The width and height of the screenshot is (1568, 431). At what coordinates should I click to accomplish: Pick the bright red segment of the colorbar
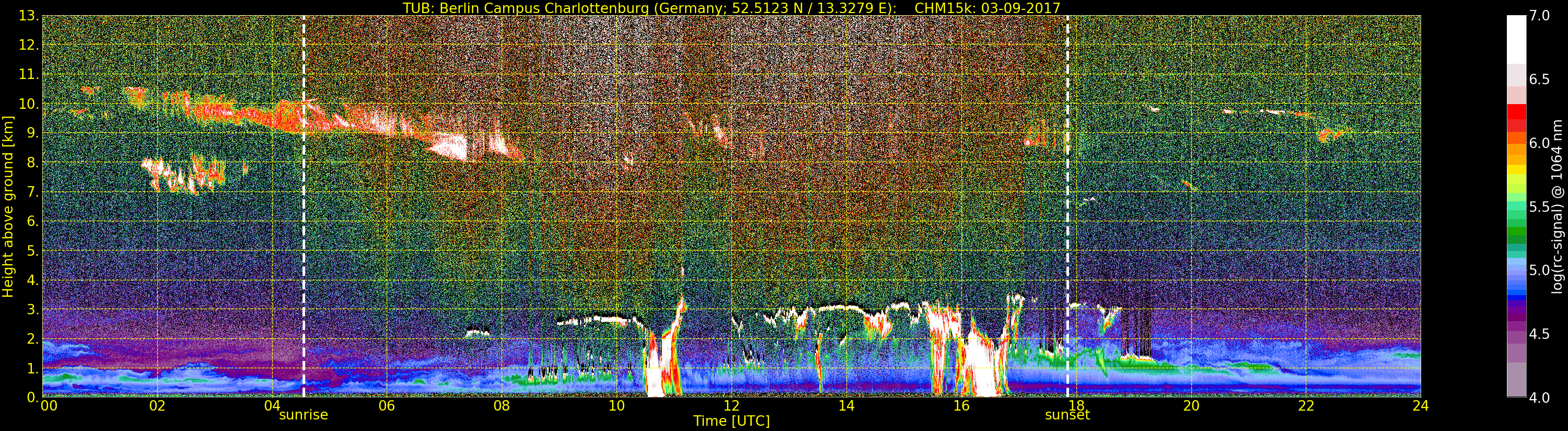pyautogui.click(x=1516, y=111)
